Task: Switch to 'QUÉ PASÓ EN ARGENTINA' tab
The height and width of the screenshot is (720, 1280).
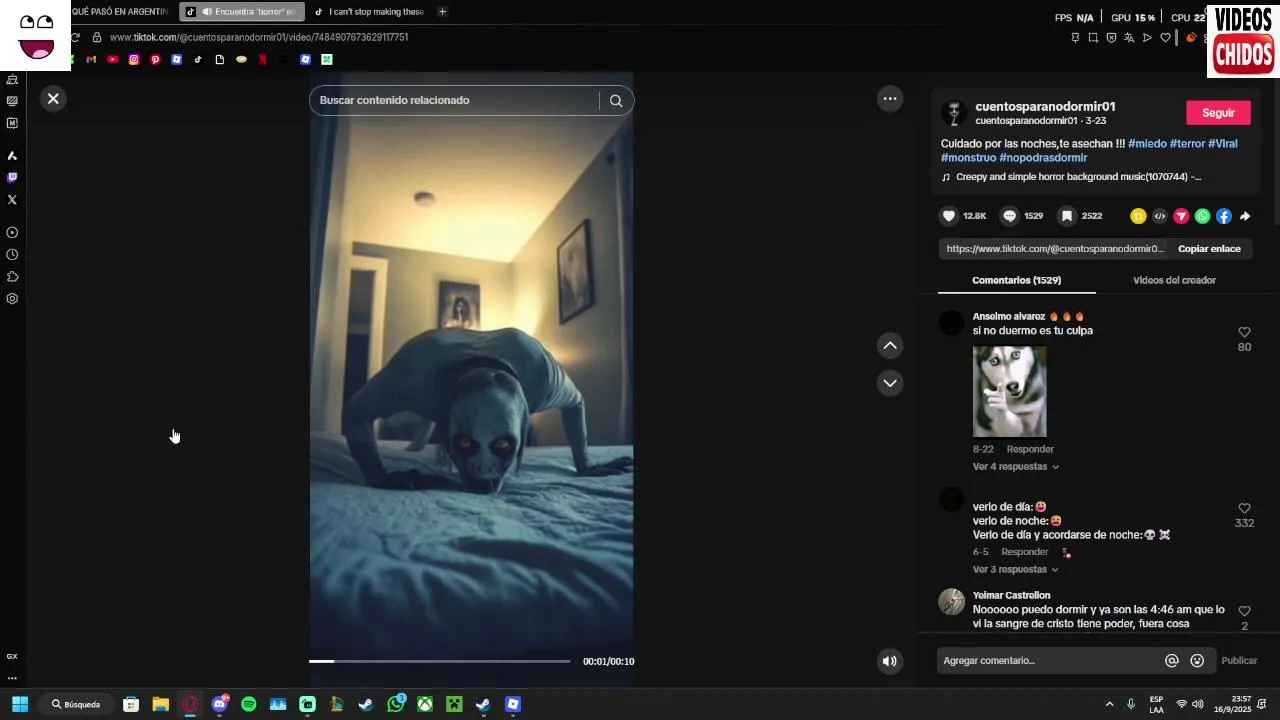Action: [x=120, y=12]
